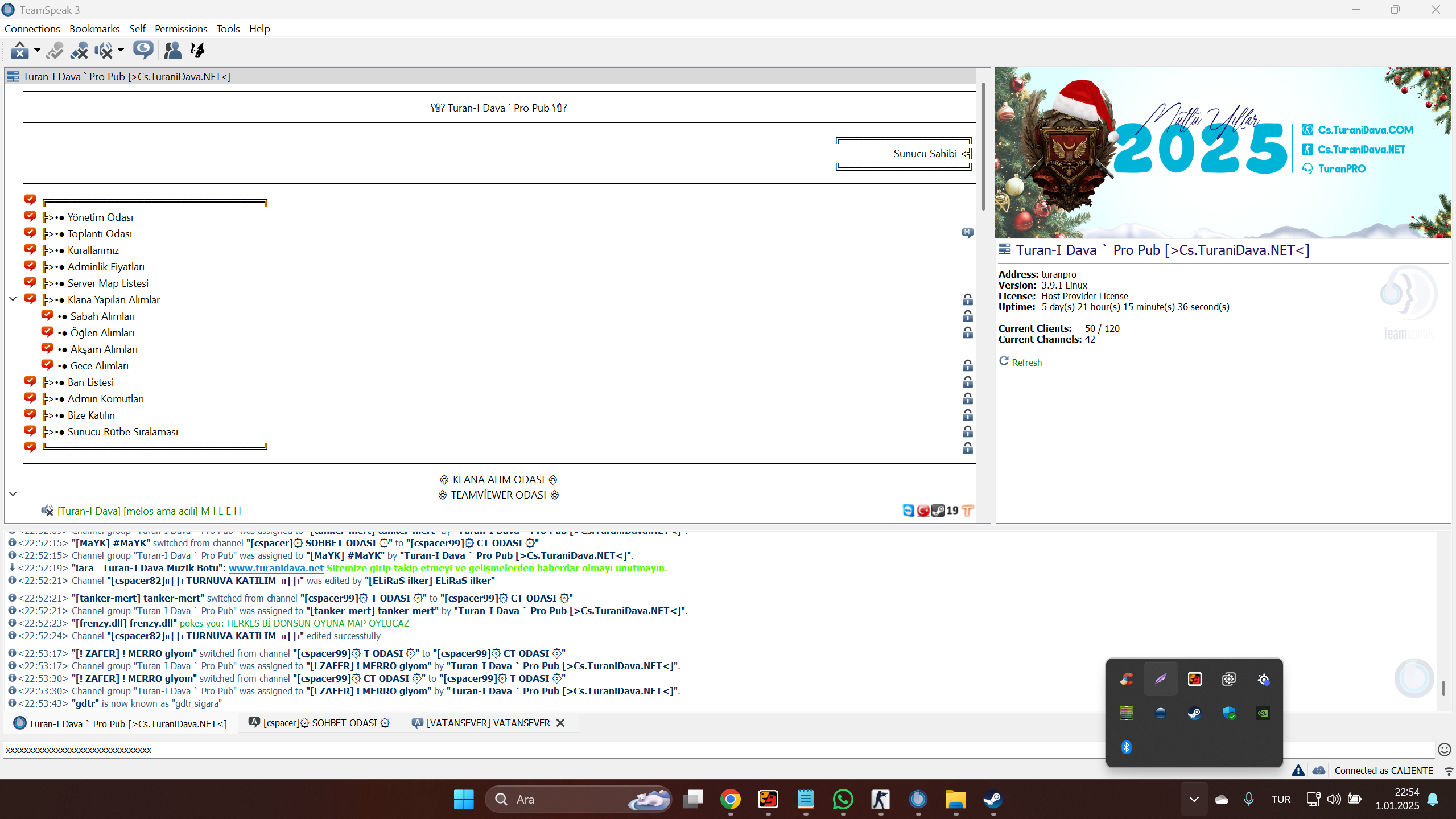Toggle subscribe to all channels icon
This screenshot has height=819, width=1456.
(x=143, y=51)
